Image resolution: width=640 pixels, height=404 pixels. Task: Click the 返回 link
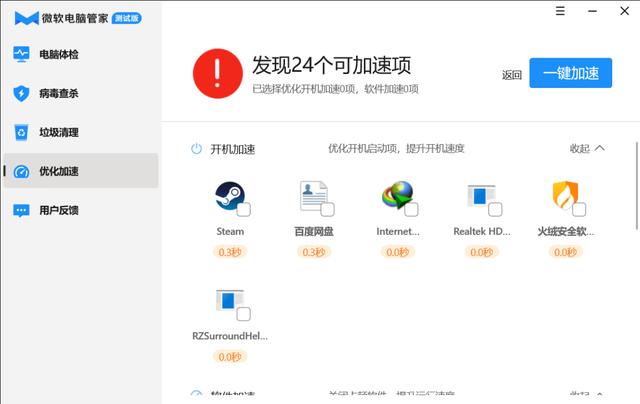pyautogui.click(x=511, y=75)
